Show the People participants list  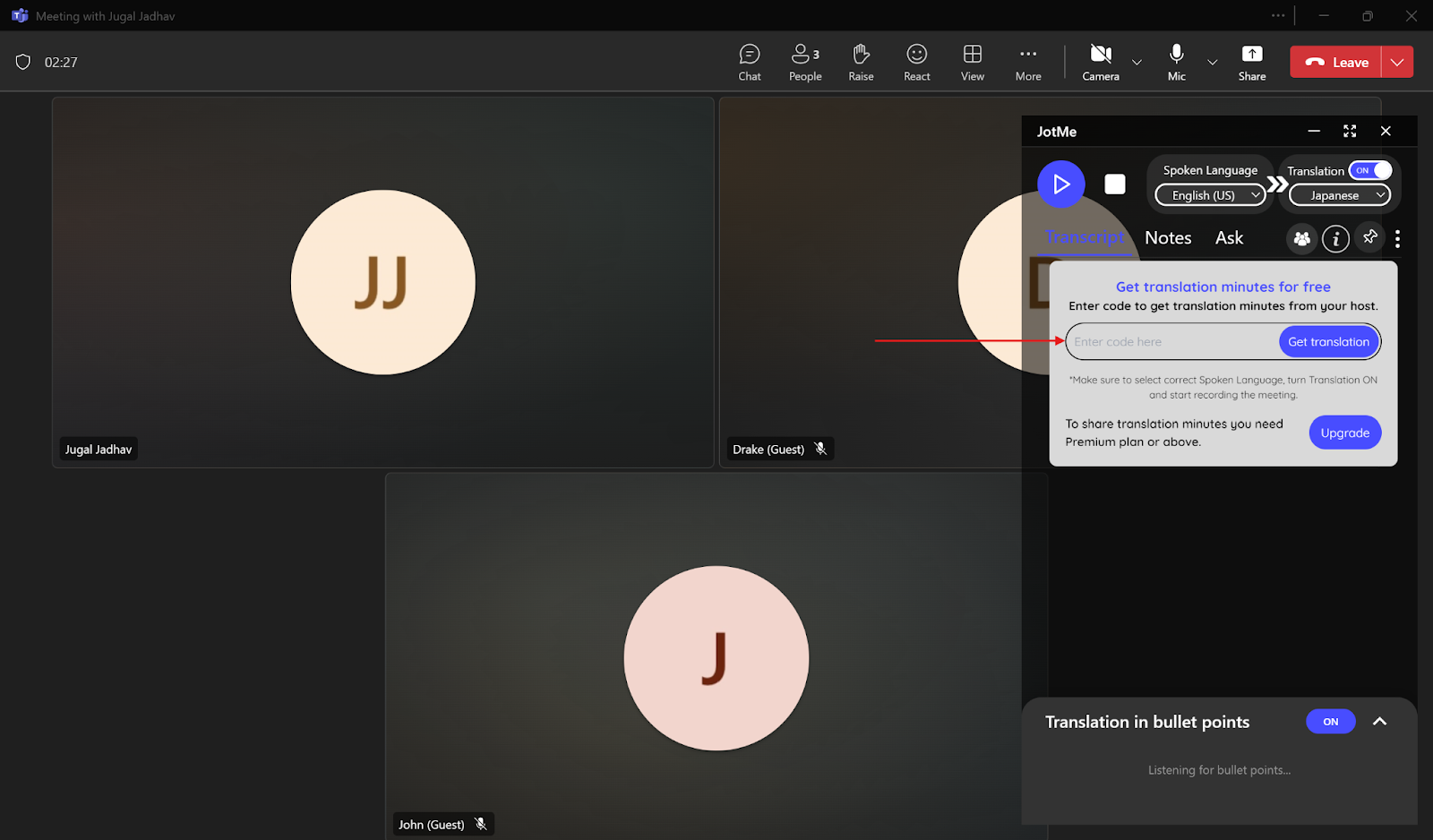(x=805, y=63)
